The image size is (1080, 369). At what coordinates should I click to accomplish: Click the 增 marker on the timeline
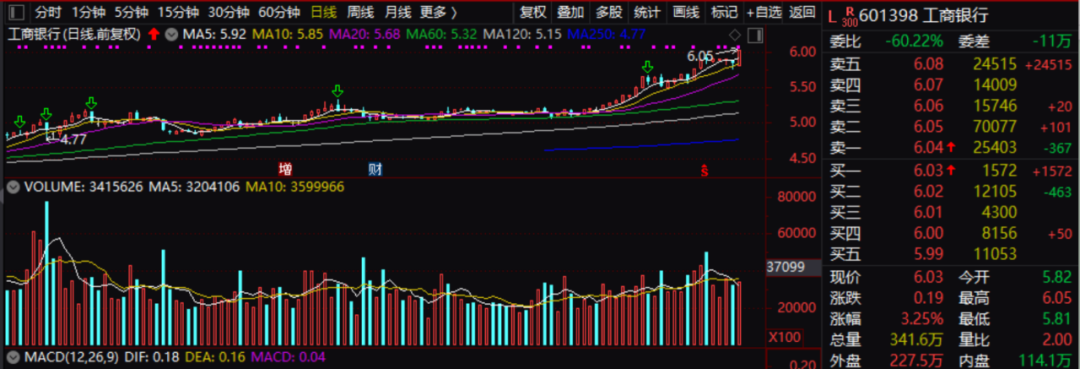[x=284, y=169]
